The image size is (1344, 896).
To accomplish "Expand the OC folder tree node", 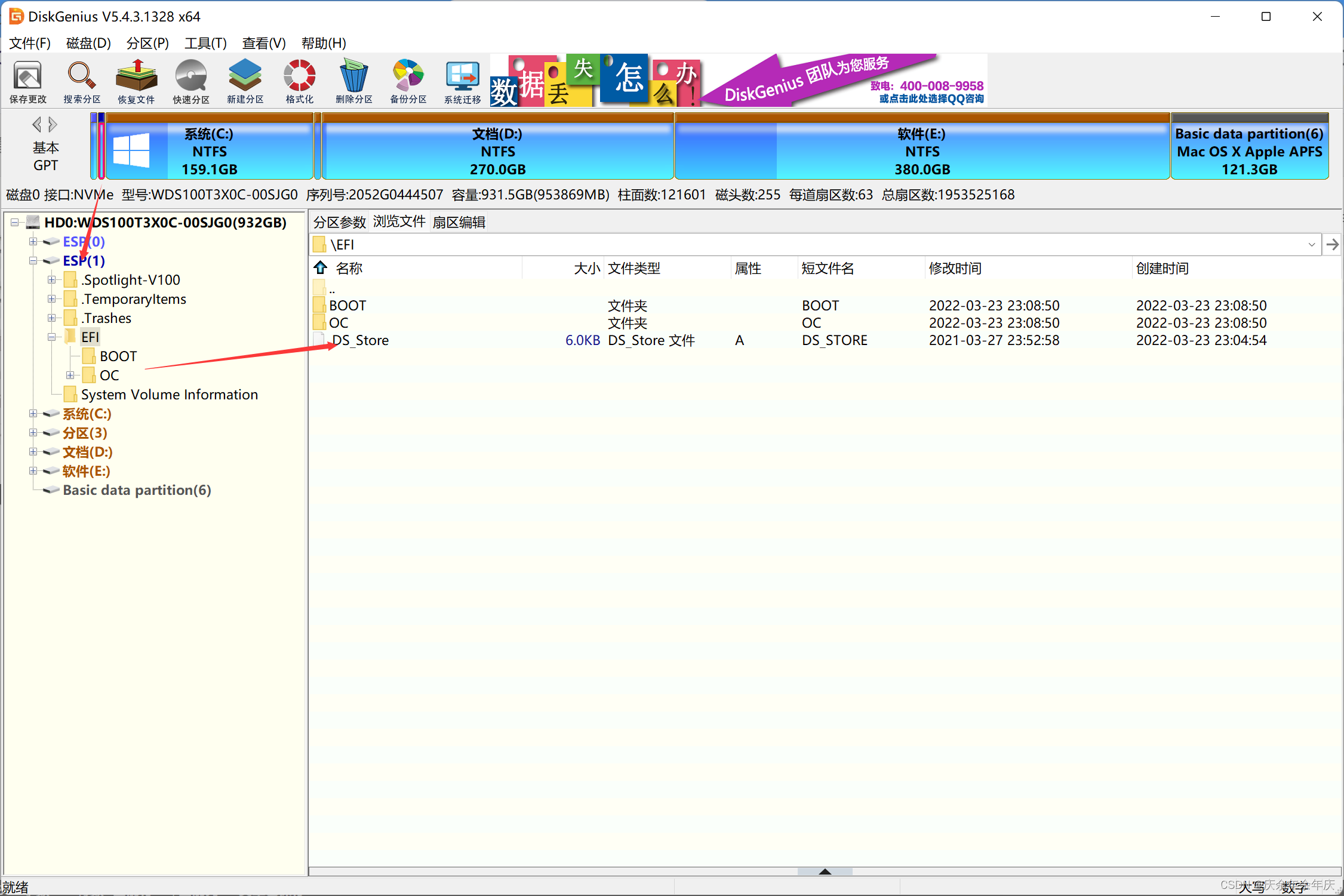I will coord(70,375).
